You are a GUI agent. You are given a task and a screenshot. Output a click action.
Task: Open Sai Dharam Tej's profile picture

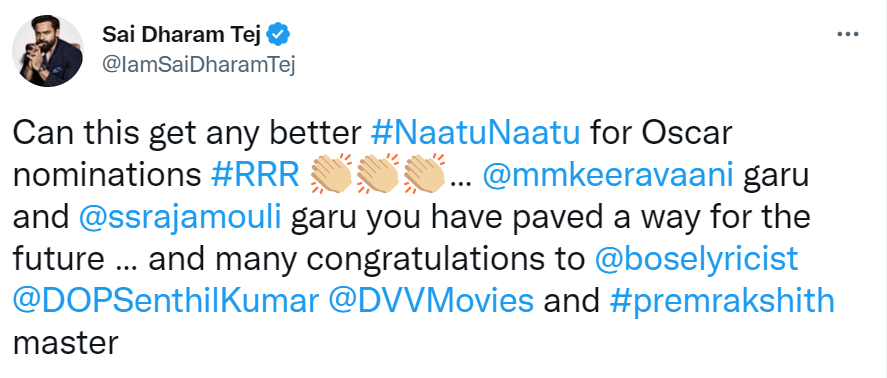[48, 50]
